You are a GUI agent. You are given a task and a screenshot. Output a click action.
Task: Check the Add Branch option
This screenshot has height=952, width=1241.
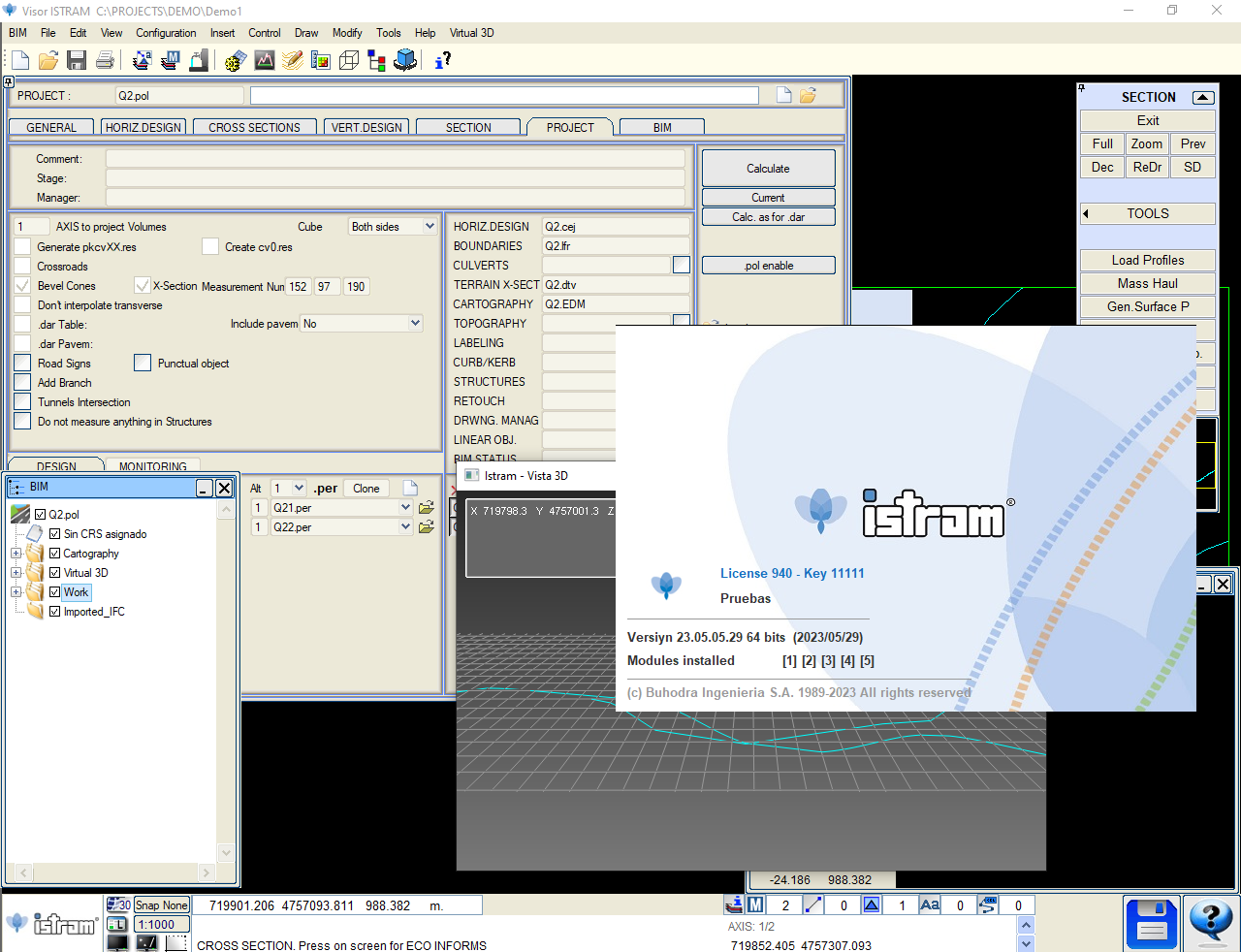[22, 382]
